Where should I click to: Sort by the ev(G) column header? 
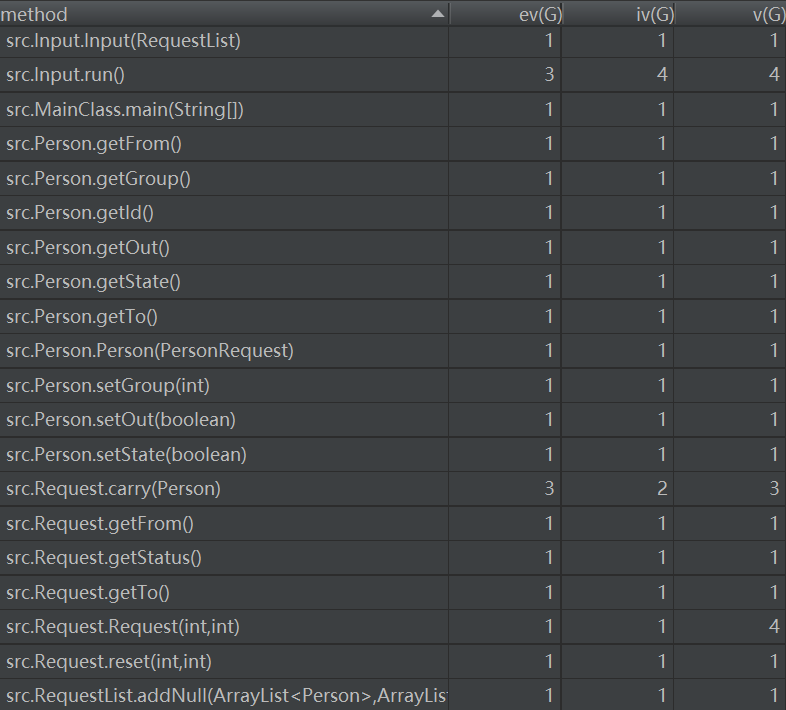click(x=505, y=14)
